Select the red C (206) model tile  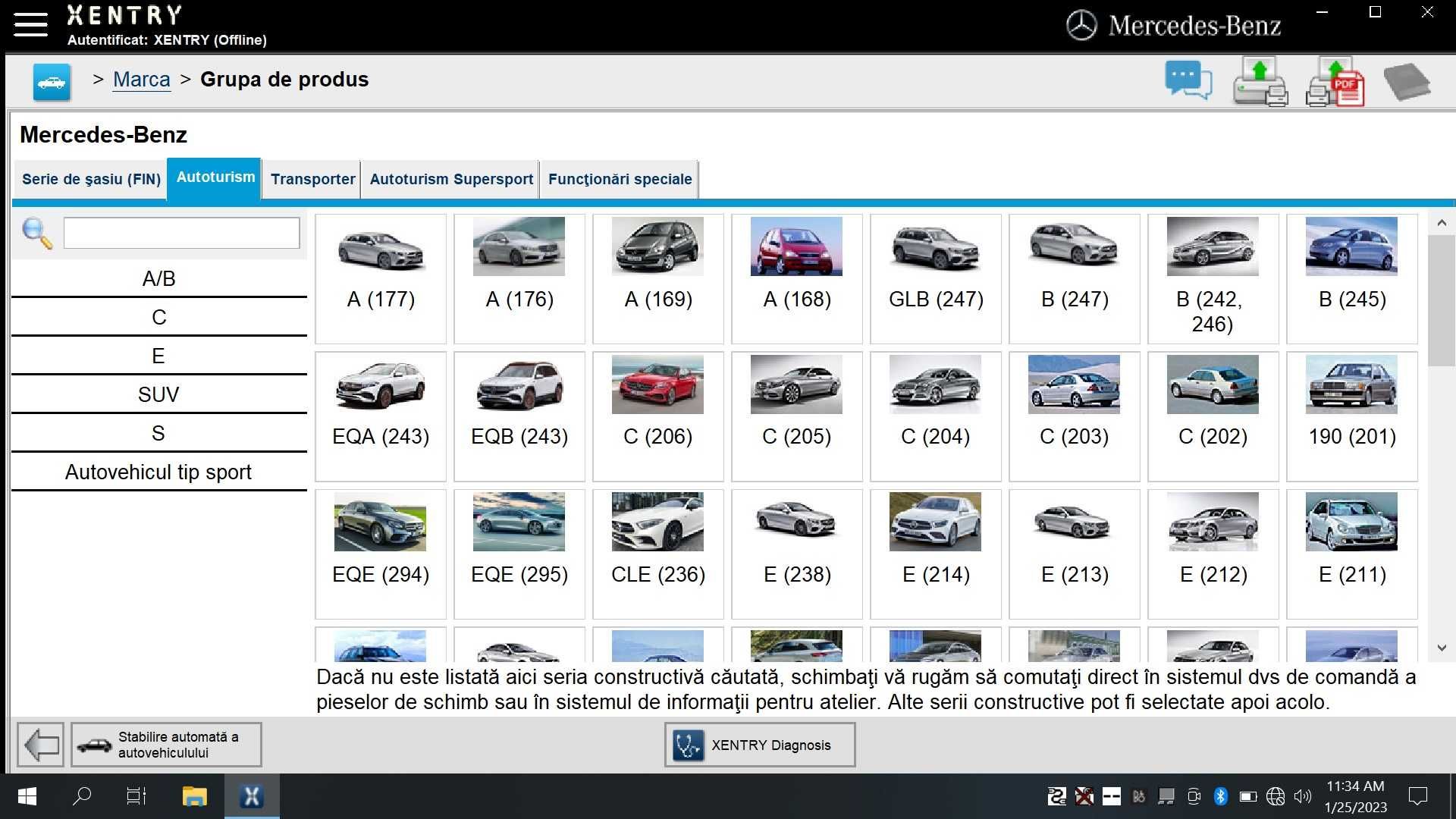(x=658, y=416)
